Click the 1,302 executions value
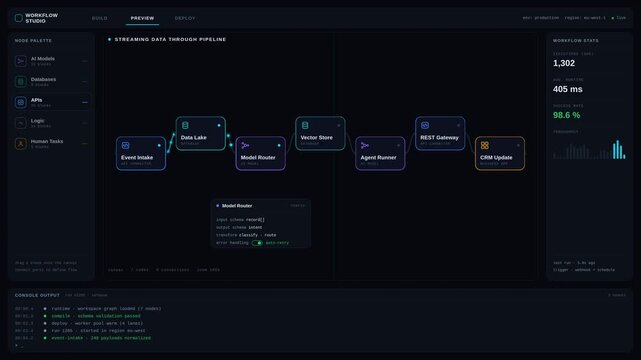The height and width of the screenshot is (360, 641). 564,63
